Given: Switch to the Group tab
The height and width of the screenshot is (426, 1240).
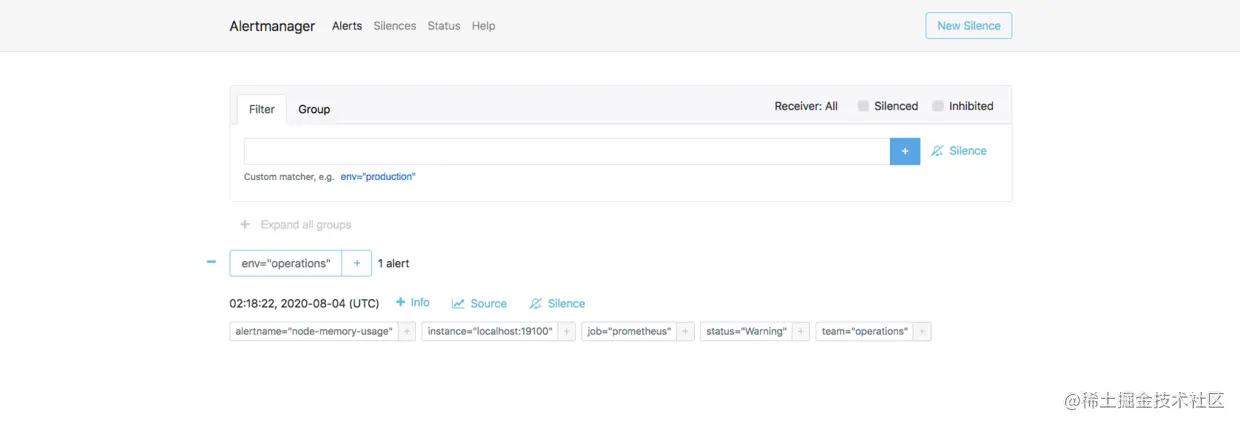Looking at the screenshot, I should coord(314,109).
